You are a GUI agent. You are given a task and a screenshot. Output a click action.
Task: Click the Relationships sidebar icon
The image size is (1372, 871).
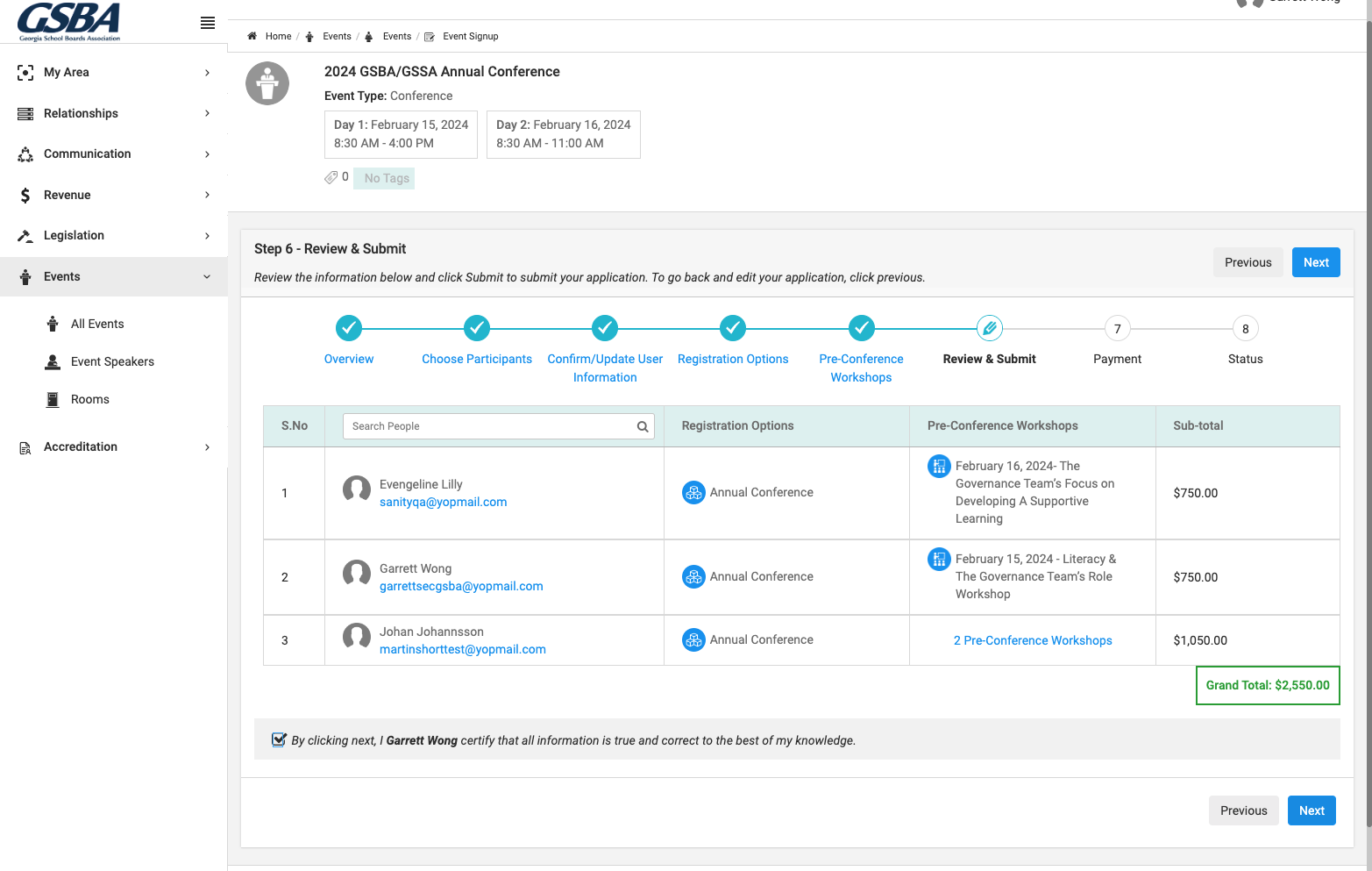25,113
